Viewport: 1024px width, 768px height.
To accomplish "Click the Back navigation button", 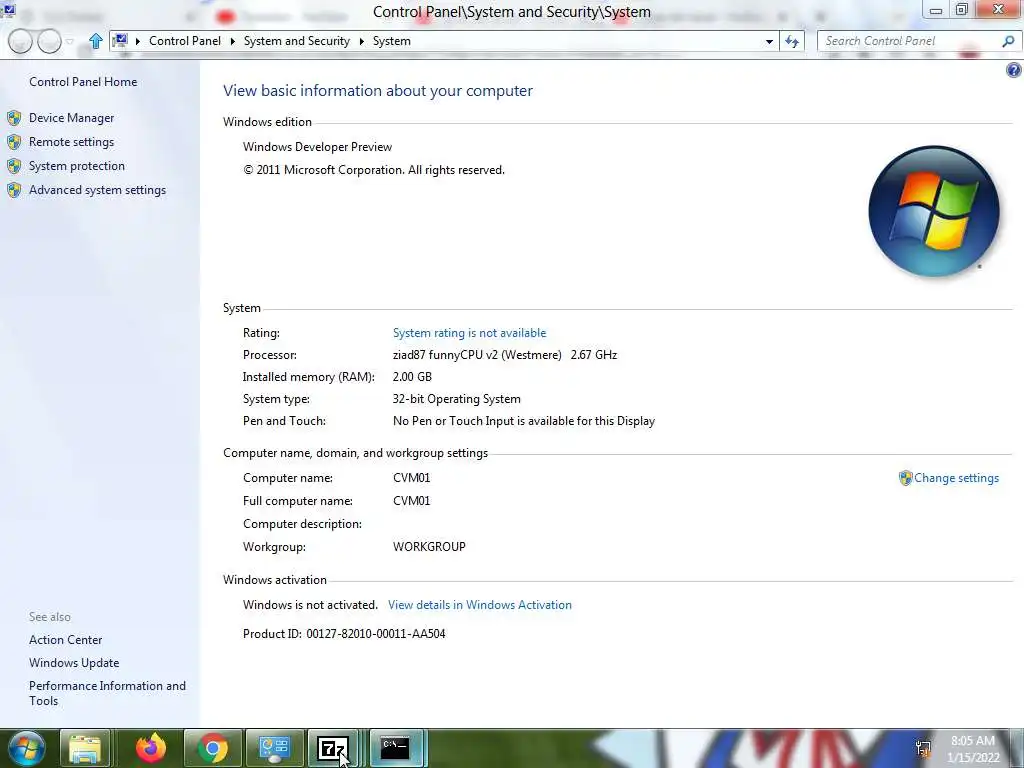I will click(x=20, y=41).
